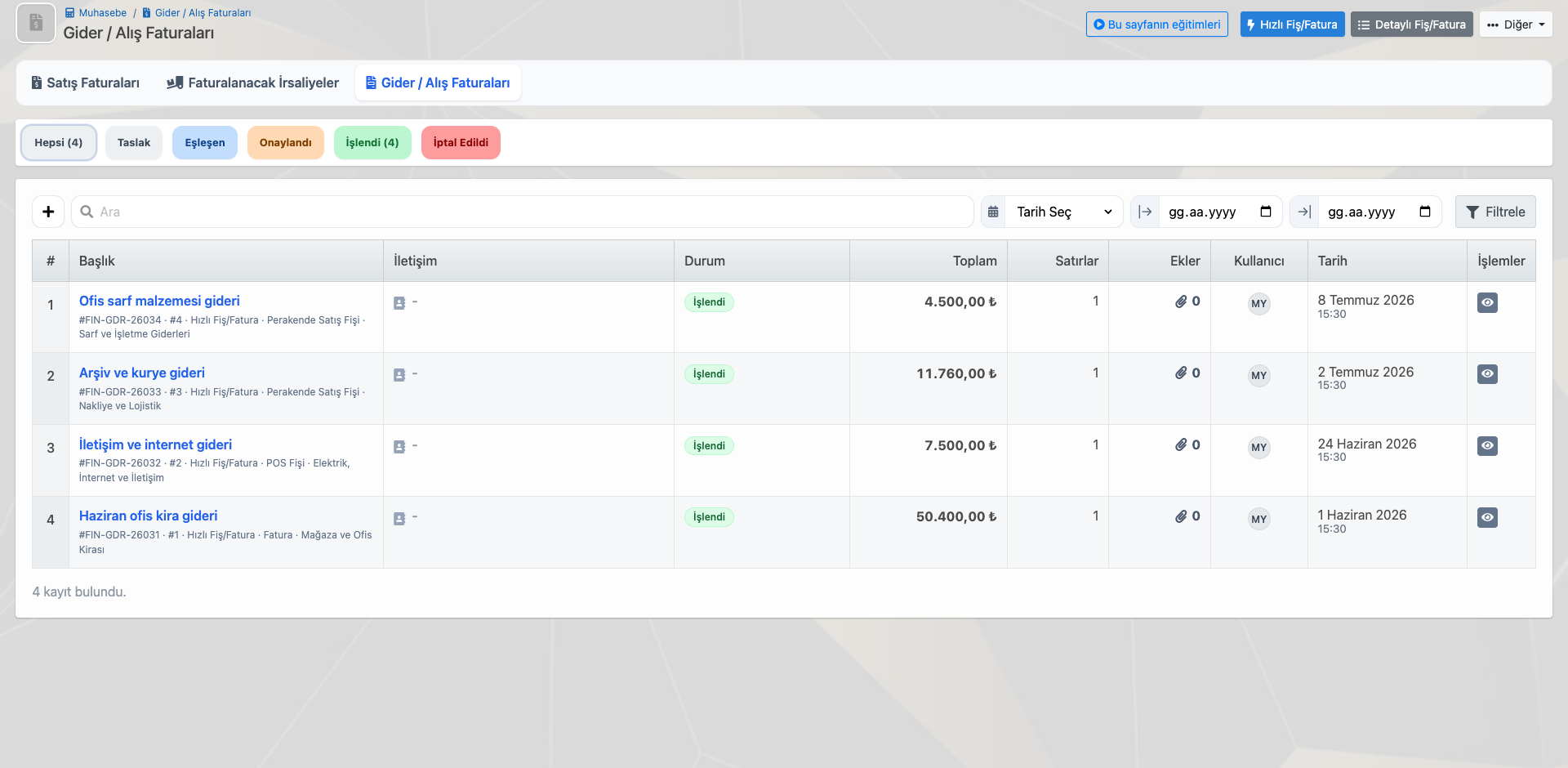Click the document icon beside page title
Screen dimensions: 1568x768
[36, 23]
